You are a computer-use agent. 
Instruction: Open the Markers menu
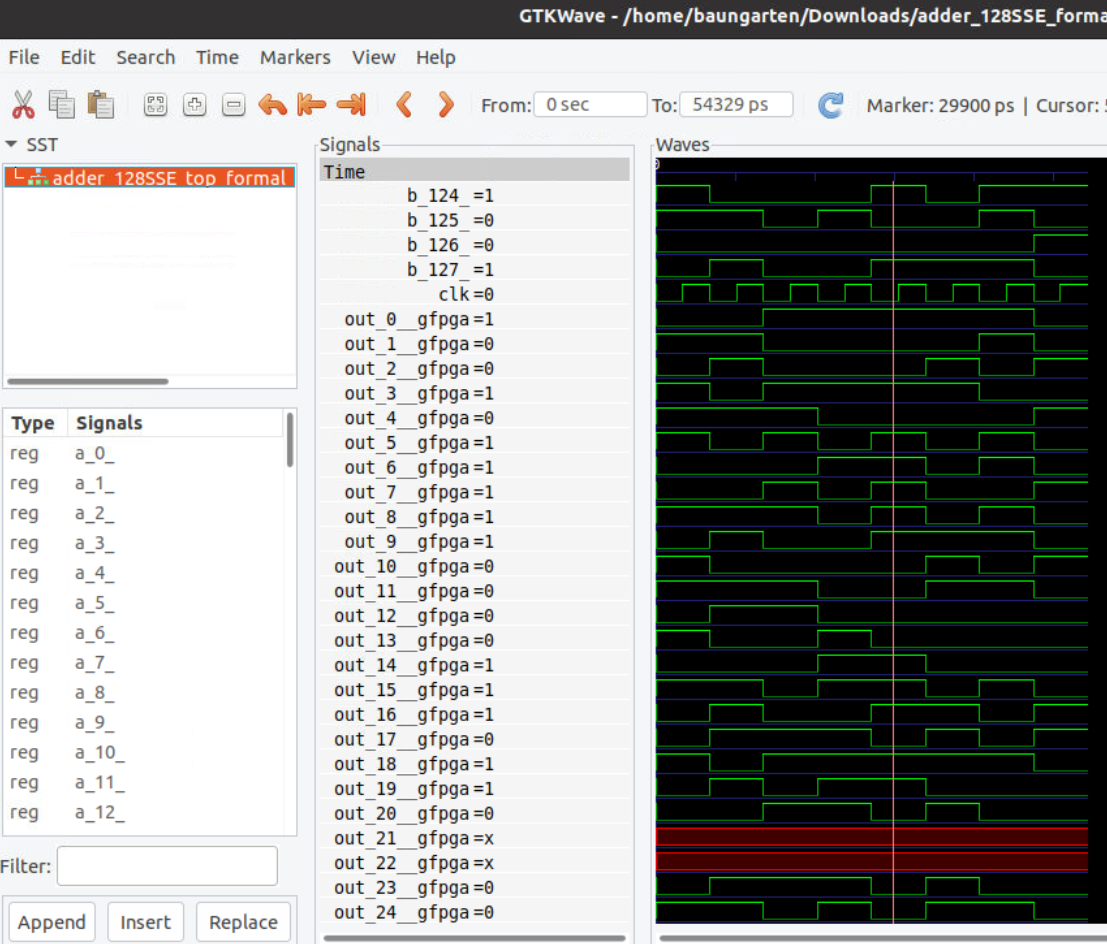tap(295, 57)
